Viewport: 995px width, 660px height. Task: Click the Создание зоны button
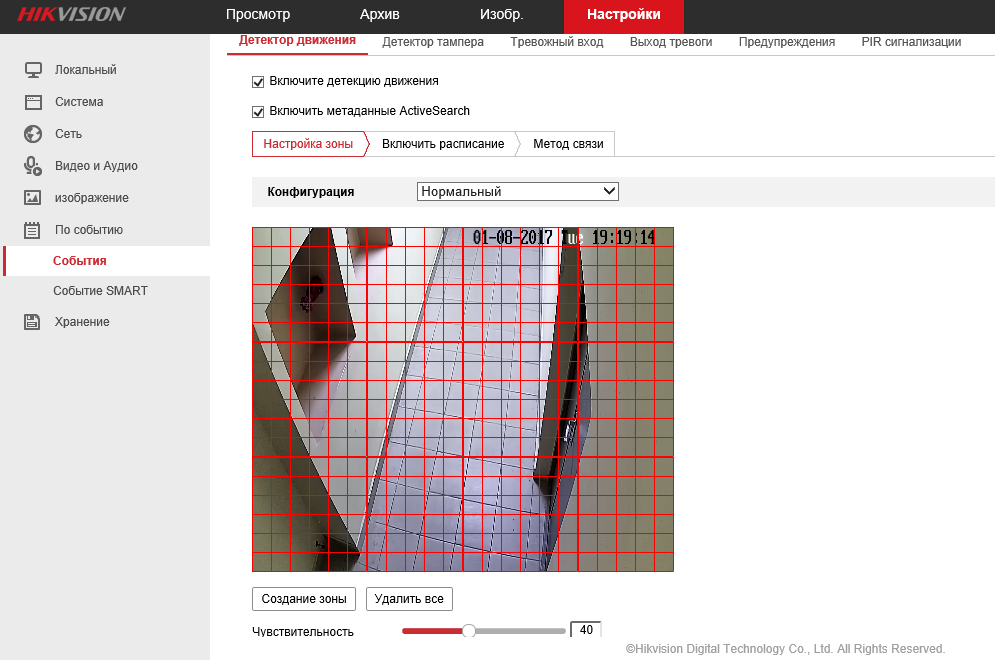(304, 599)
